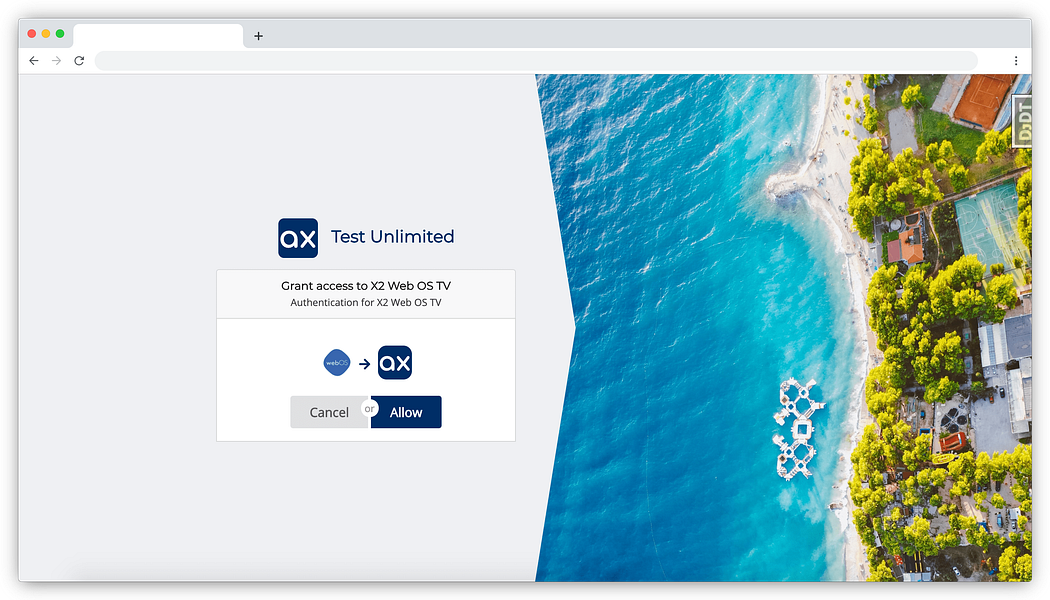Image resolution: width=1050 pixels, height=600 pixels.
Task: Close the window with red button
Action: coord(31,33)
